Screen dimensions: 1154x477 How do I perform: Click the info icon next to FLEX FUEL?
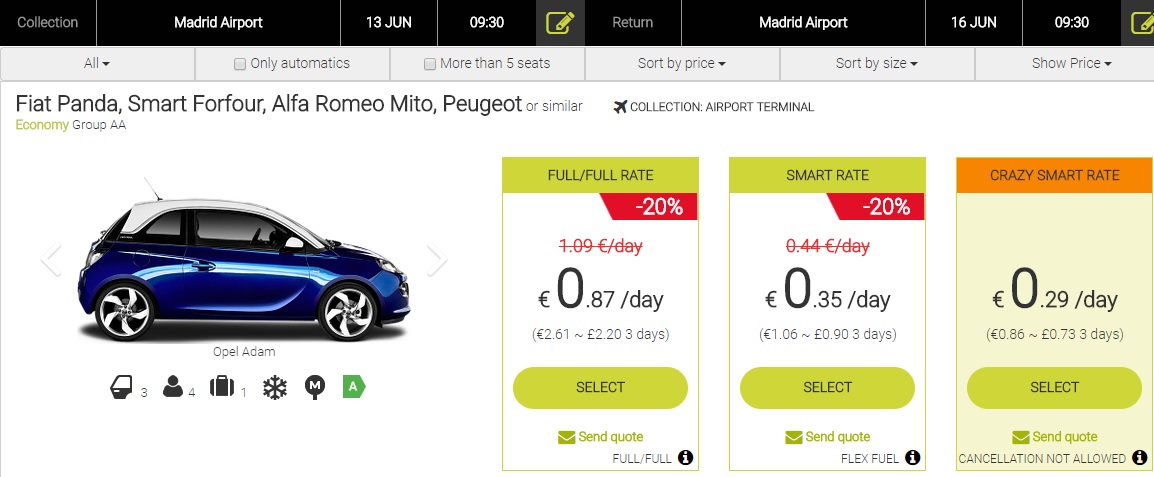coord(912,458)
